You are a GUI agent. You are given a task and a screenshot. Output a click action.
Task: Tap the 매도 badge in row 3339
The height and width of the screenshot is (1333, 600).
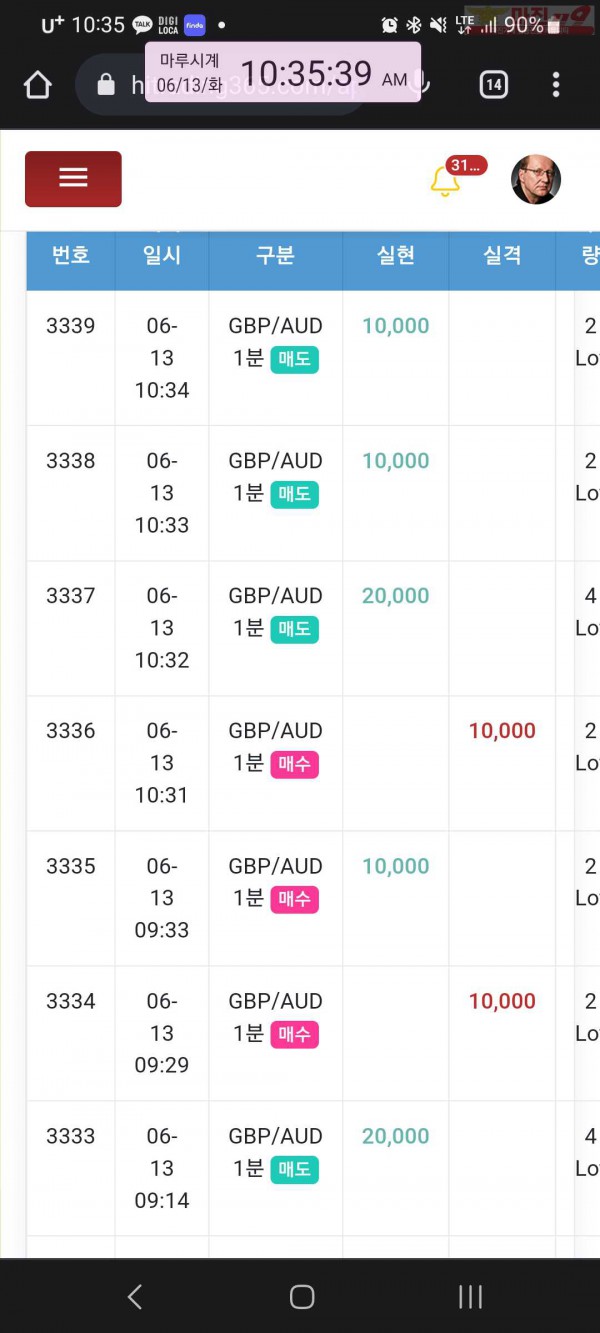[294, 359]
